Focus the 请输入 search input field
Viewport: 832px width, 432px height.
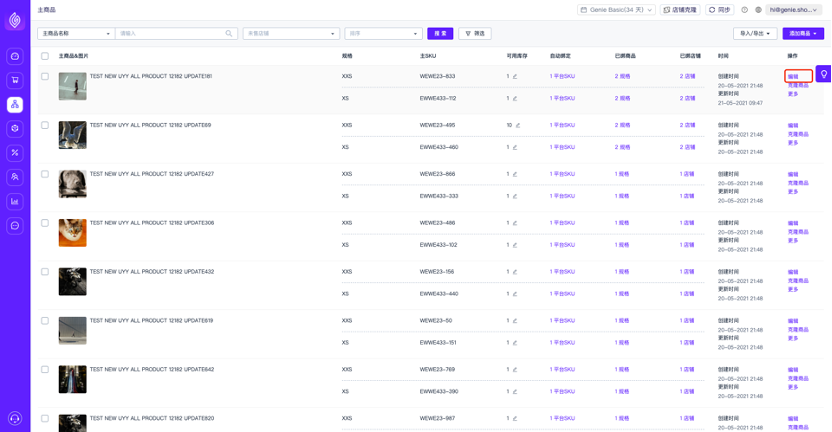[x=176, y=33]
